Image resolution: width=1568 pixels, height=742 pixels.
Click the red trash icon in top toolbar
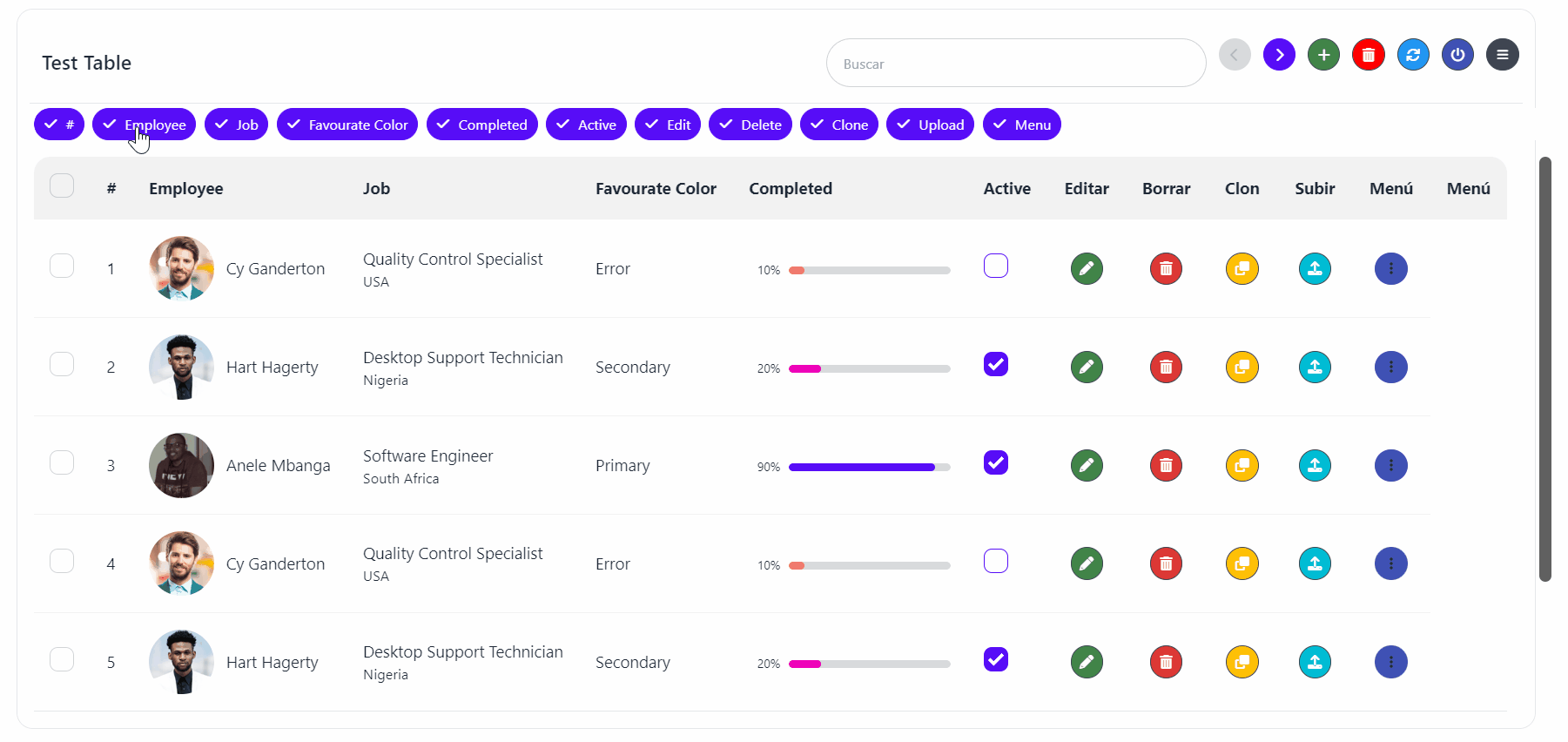(1368, 55)
